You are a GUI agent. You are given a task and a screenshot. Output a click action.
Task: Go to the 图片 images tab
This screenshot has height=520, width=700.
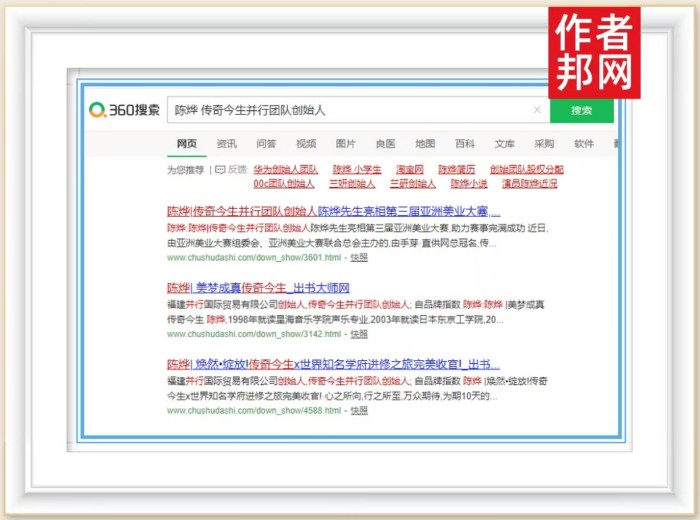(346, 144)
